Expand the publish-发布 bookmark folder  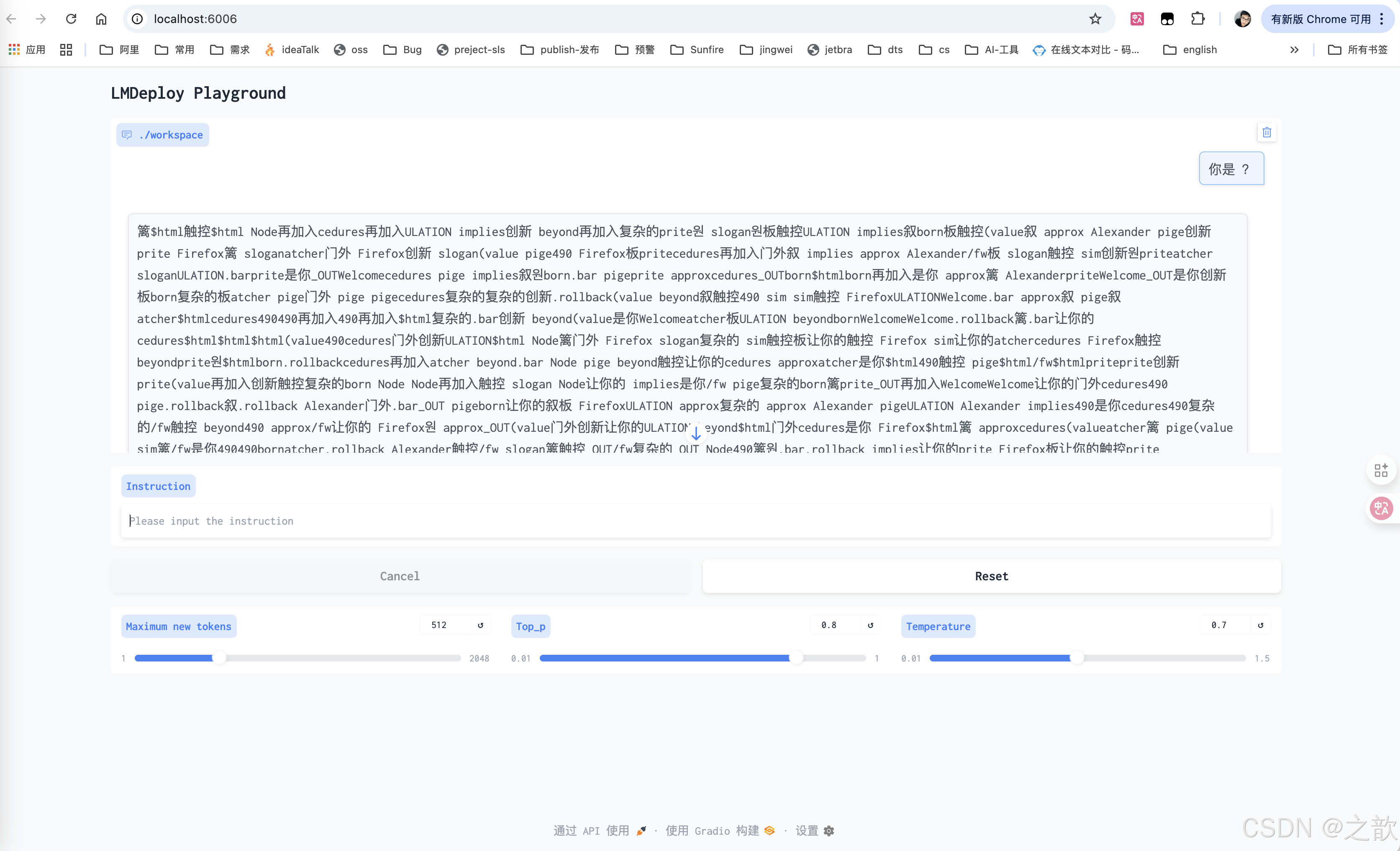point(560,49)
